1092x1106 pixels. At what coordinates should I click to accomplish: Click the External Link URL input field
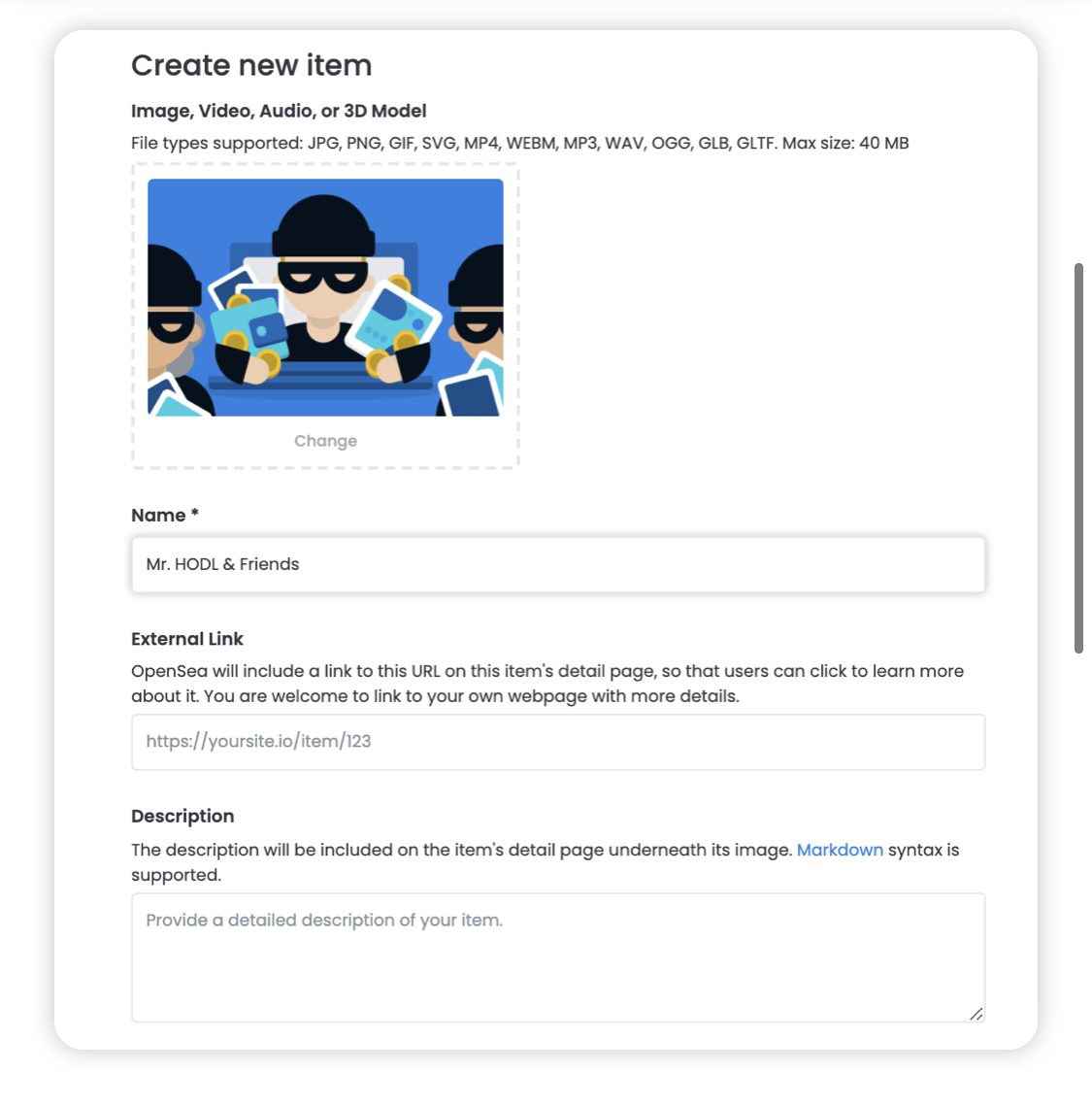(x=557, y=741)
